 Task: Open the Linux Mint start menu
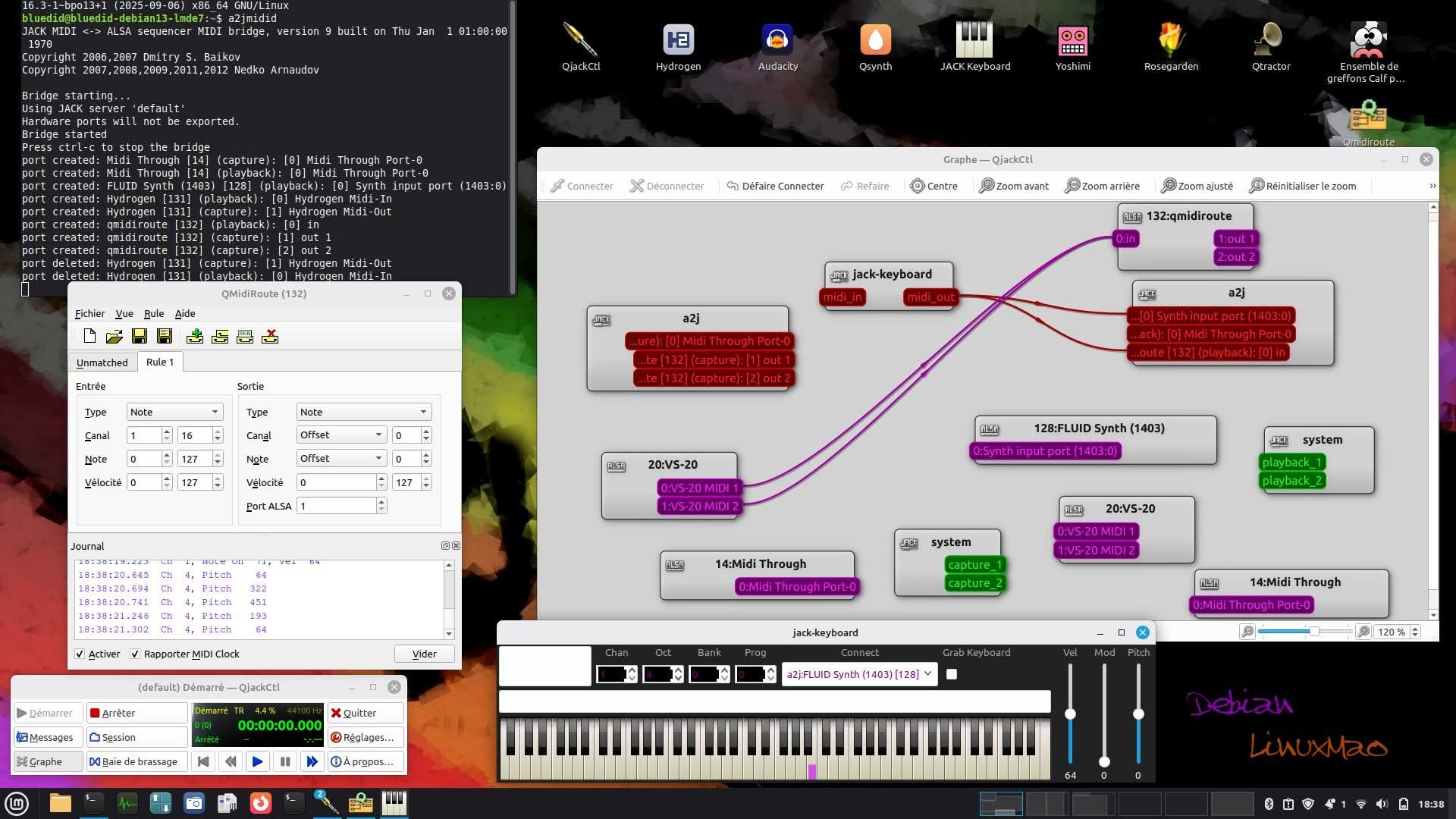point(17,804)
